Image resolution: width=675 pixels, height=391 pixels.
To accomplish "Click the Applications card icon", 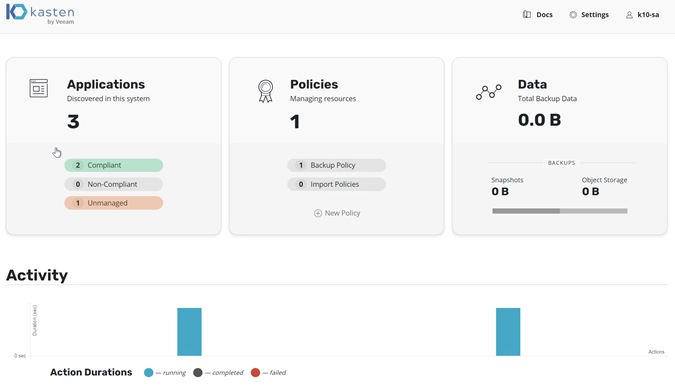I will click(x=38, y=88).
